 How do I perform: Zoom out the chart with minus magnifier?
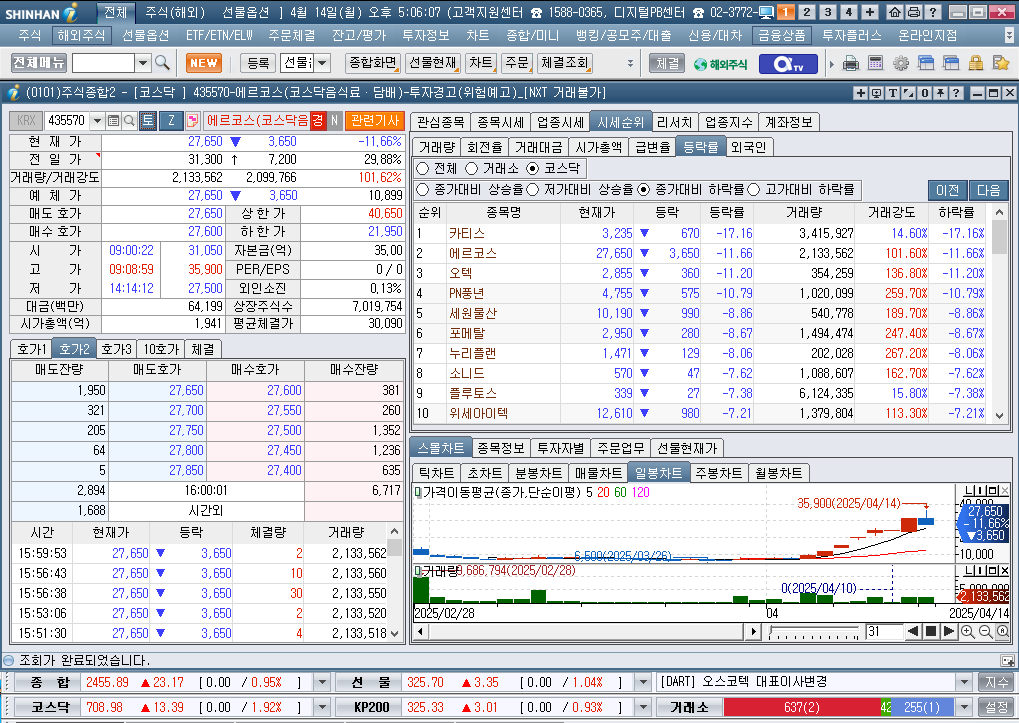985,631
